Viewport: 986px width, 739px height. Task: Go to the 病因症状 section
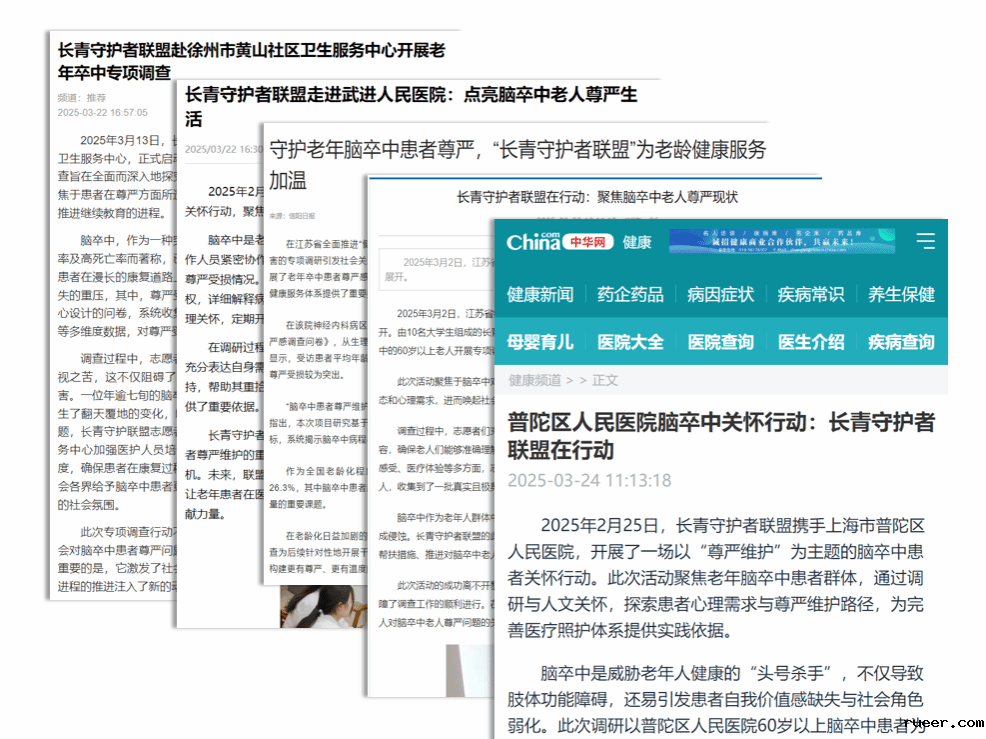pyautogui.click(x=720, y=294)
